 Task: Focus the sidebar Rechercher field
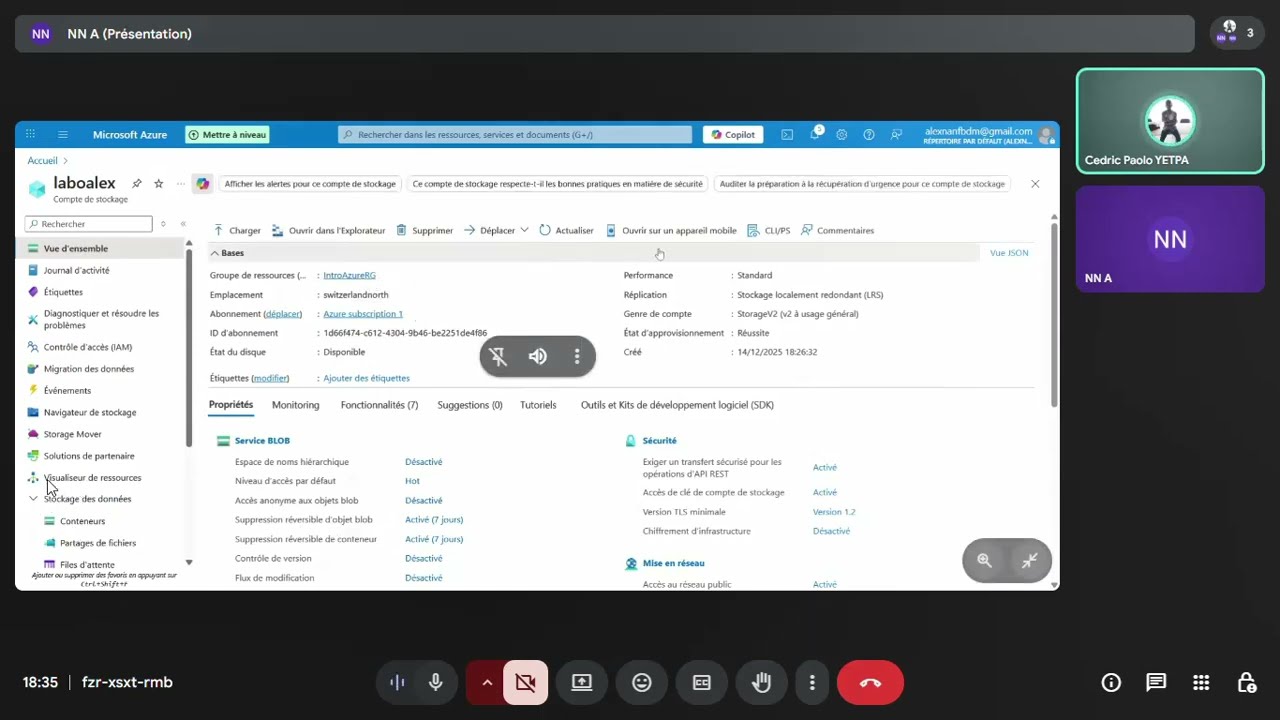pyautogui.click(x=89, y=224)
